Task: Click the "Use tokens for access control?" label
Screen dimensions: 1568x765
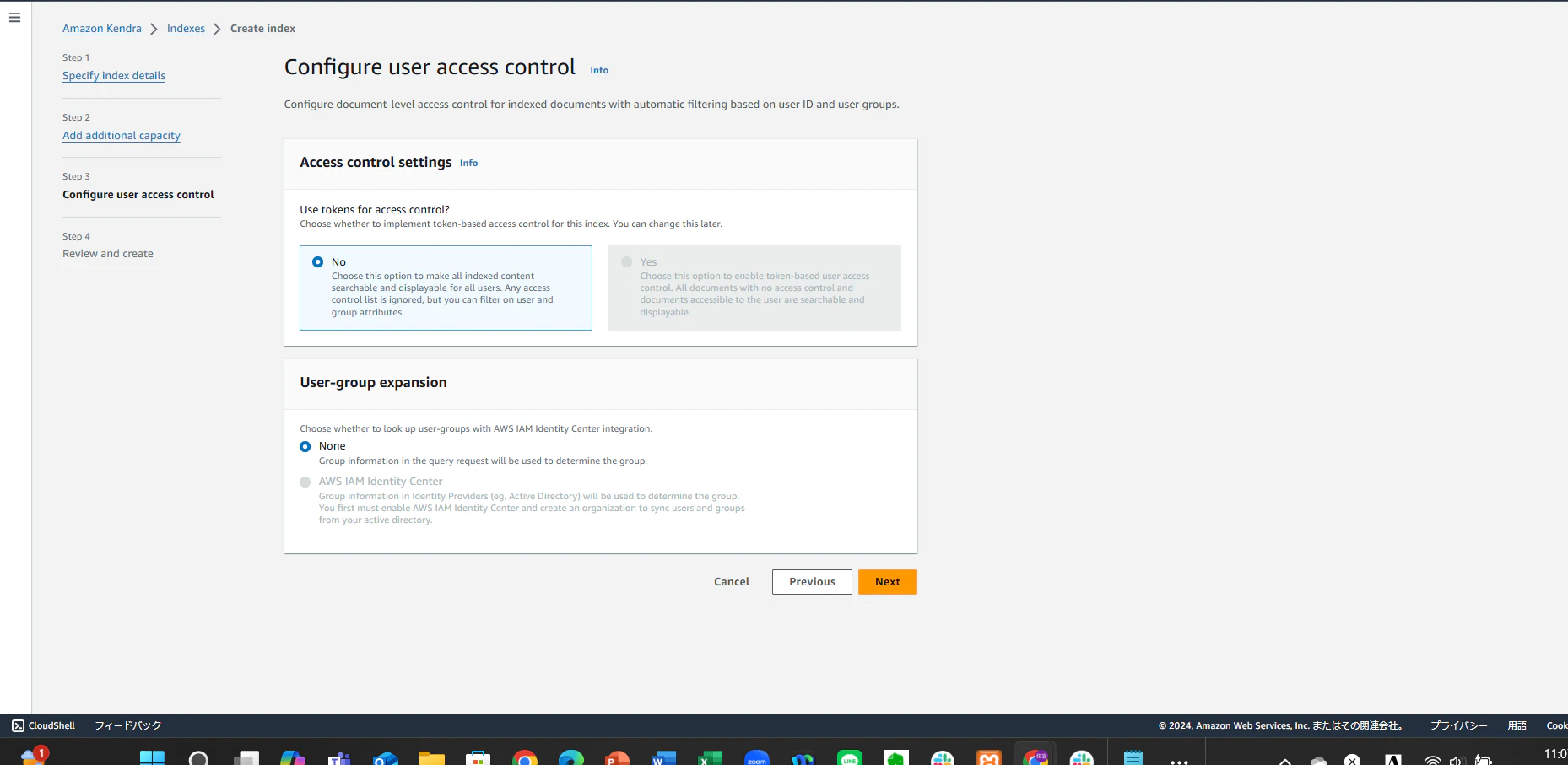Action: coord(375,210)
